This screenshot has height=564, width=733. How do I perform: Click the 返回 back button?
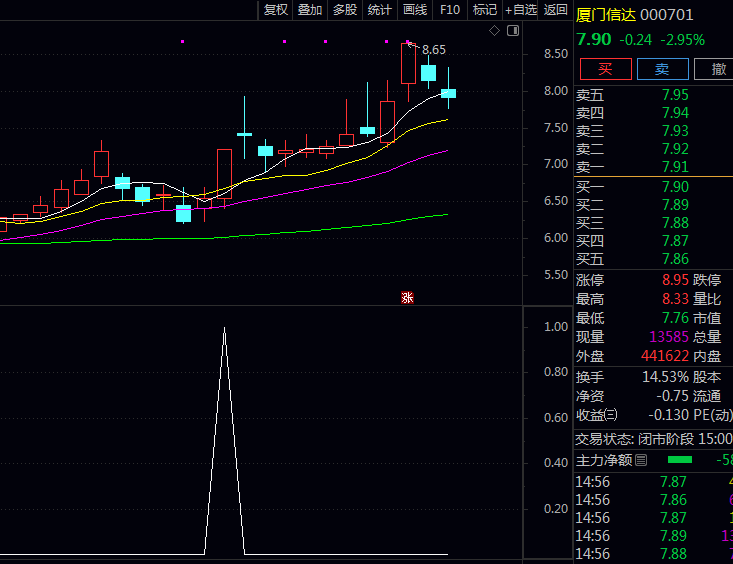click(556, 10)
